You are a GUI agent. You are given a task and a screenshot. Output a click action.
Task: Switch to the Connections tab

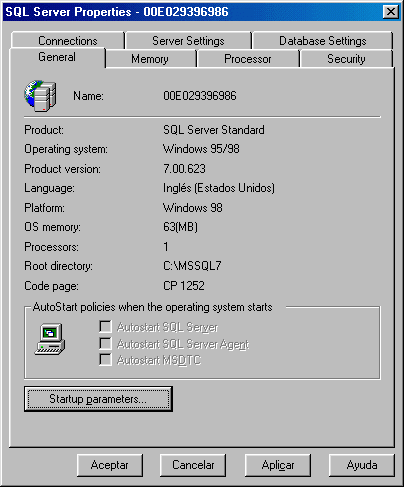[x=68, y=41]
